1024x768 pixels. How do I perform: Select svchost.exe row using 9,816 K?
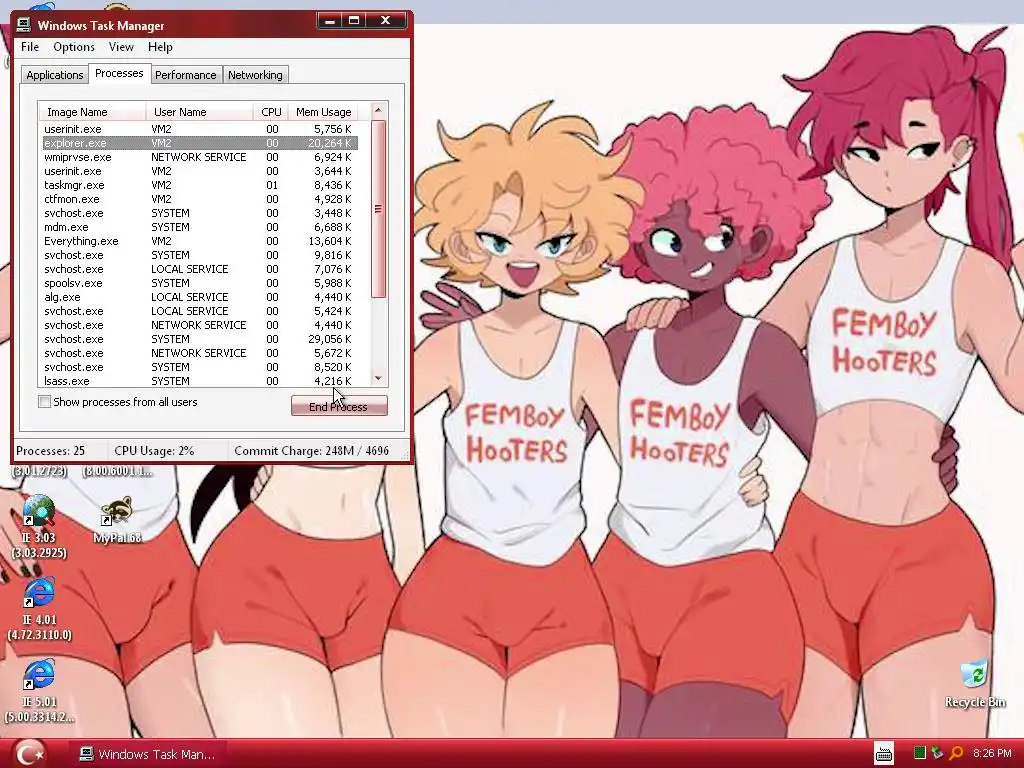tap(200, 255)
